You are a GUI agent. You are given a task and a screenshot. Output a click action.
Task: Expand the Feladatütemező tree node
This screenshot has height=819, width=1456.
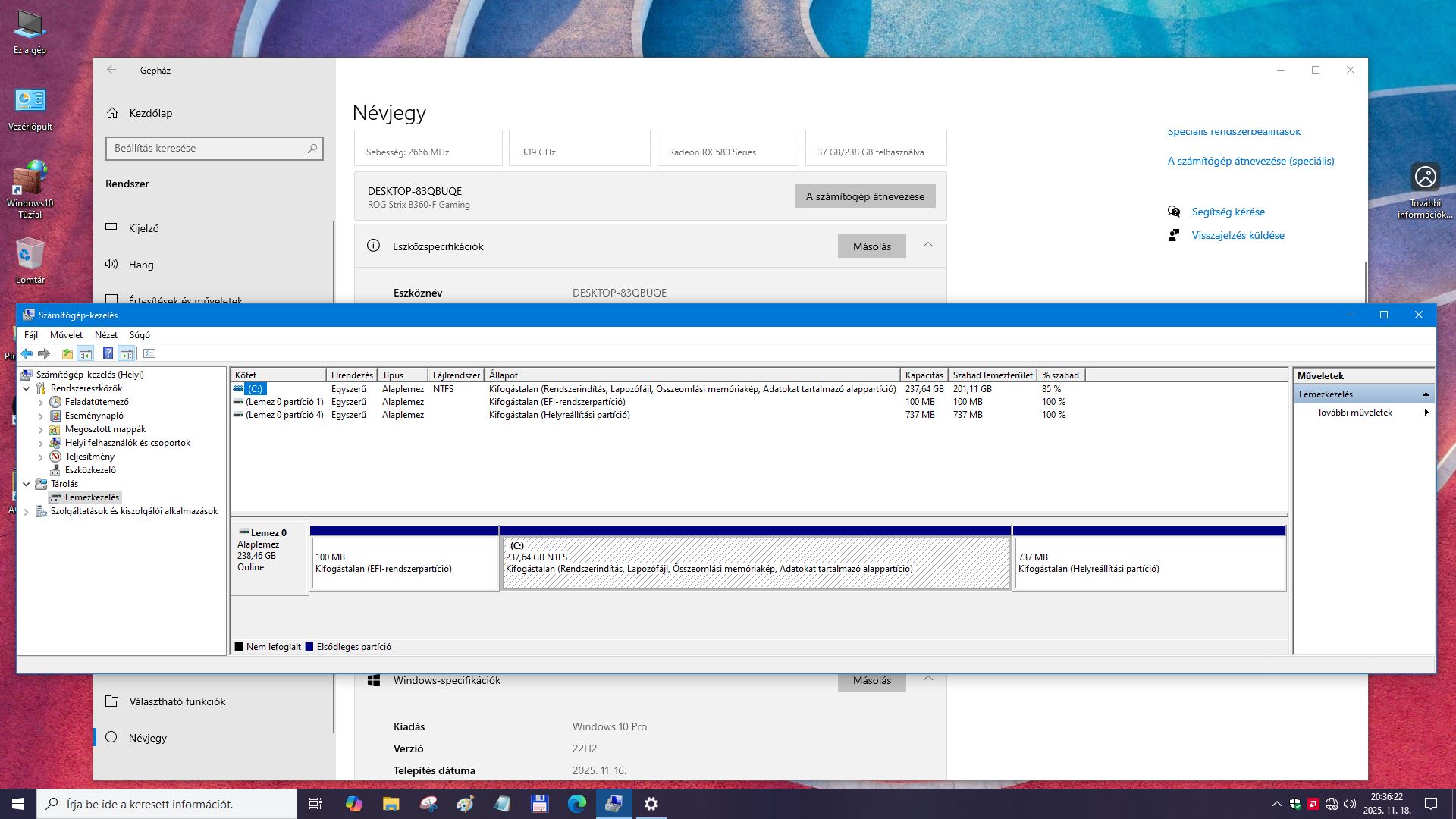41,402
